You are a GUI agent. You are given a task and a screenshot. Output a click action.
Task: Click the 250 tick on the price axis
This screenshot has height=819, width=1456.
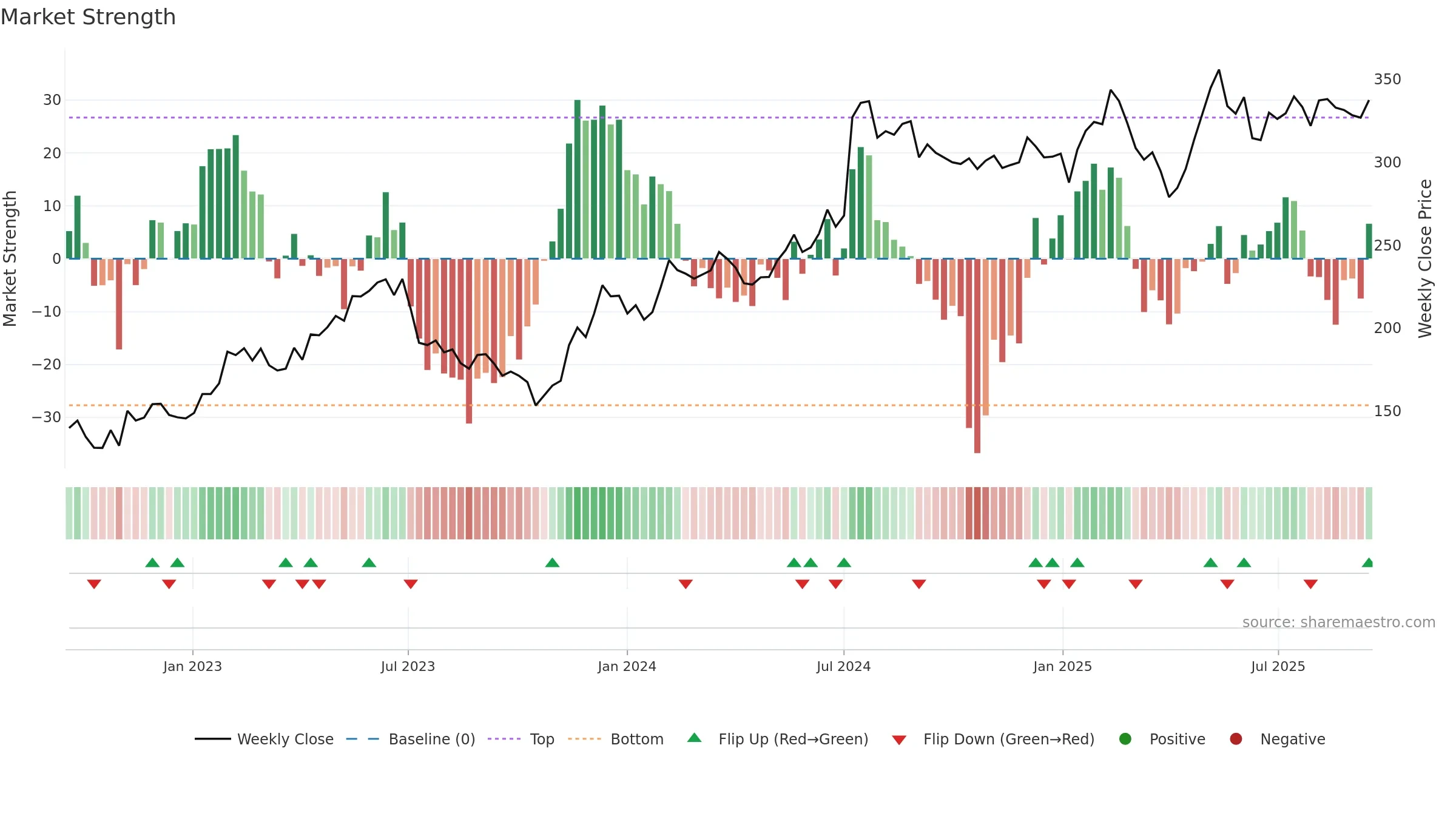click(1387, 246)
